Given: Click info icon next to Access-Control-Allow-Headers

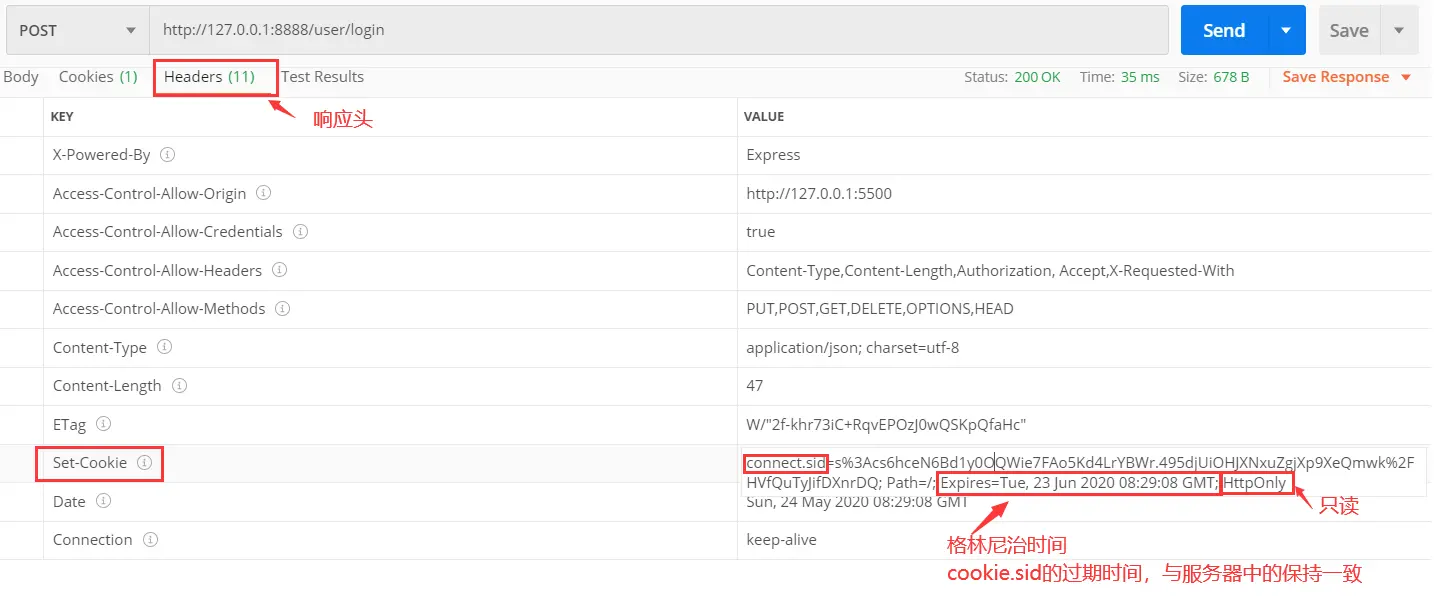Looking at the screenshot, I should [x=280, y=270].
